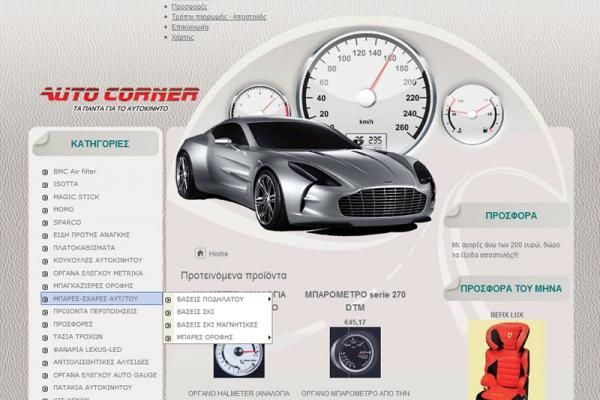Image resolution: width=600 pixels, height=400 pixels.
Task: Open ΑΝΤΙΟΛΙΣΘΗΤΙΚΕΣ ΑΛΥΣΙΔΕΣ category
Action: pyautogui.click(x=101, y=362)
